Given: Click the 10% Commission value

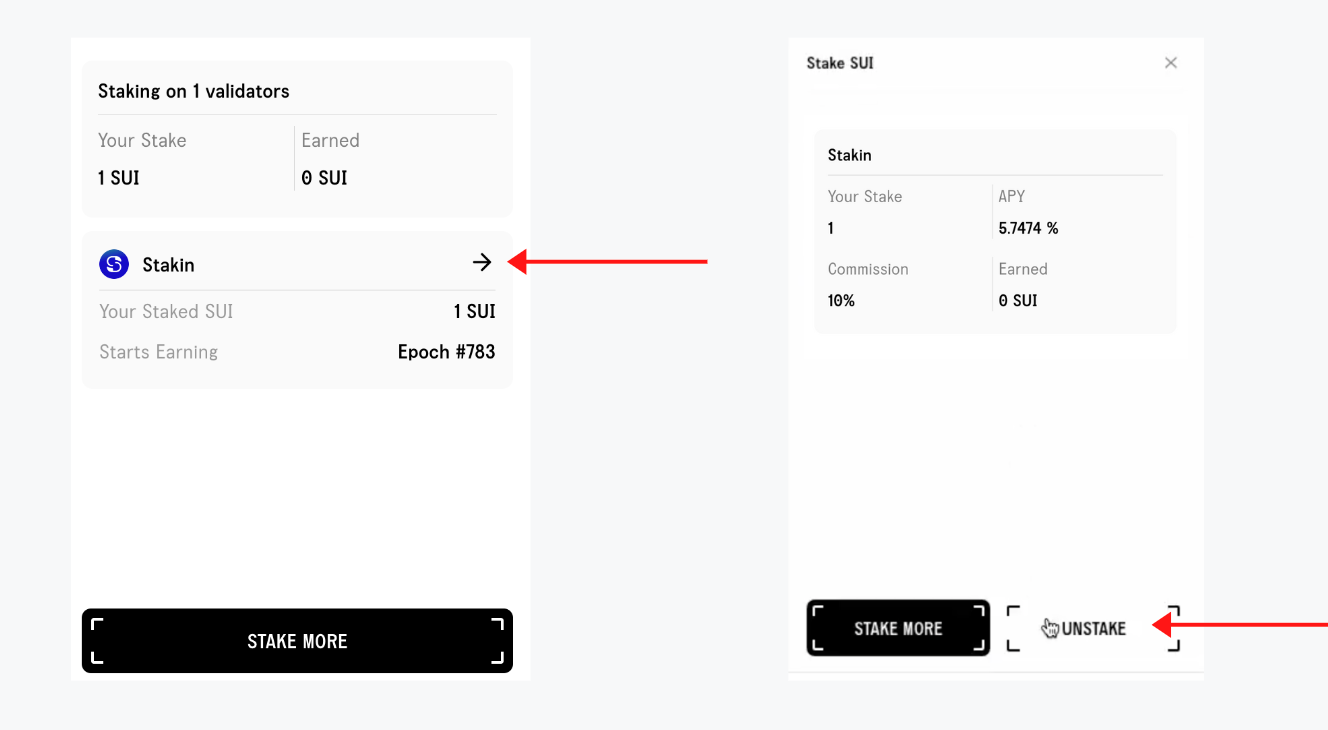Looking at the screenshot, I should click(x=841, y=300).
